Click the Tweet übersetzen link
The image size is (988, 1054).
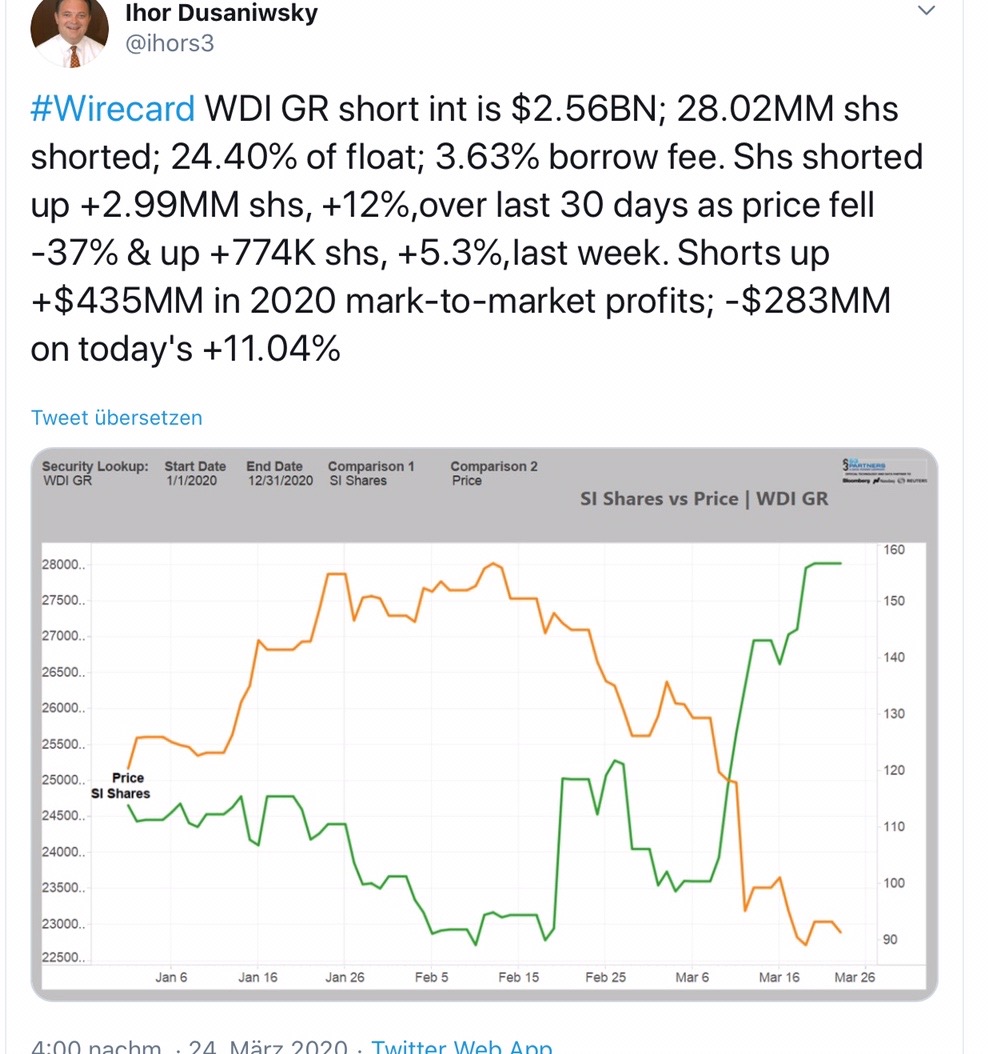point(116,417)
